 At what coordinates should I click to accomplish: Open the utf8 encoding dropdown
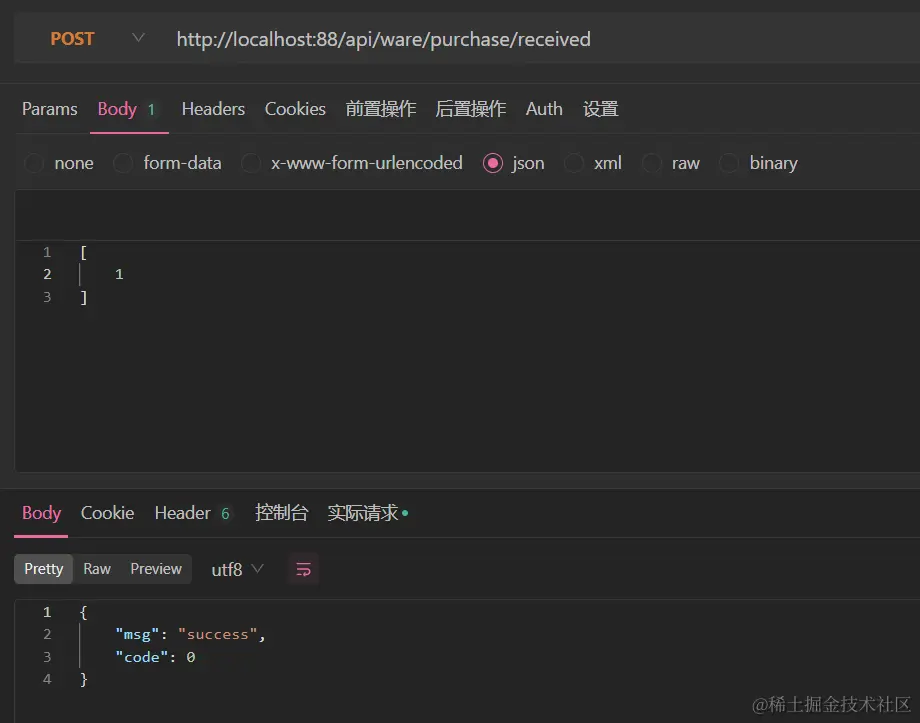(238, 569)
